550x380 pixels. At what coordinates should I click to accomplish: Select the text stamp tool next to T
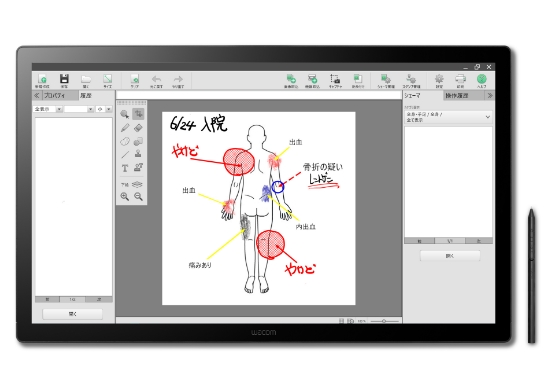coord(138,168)
